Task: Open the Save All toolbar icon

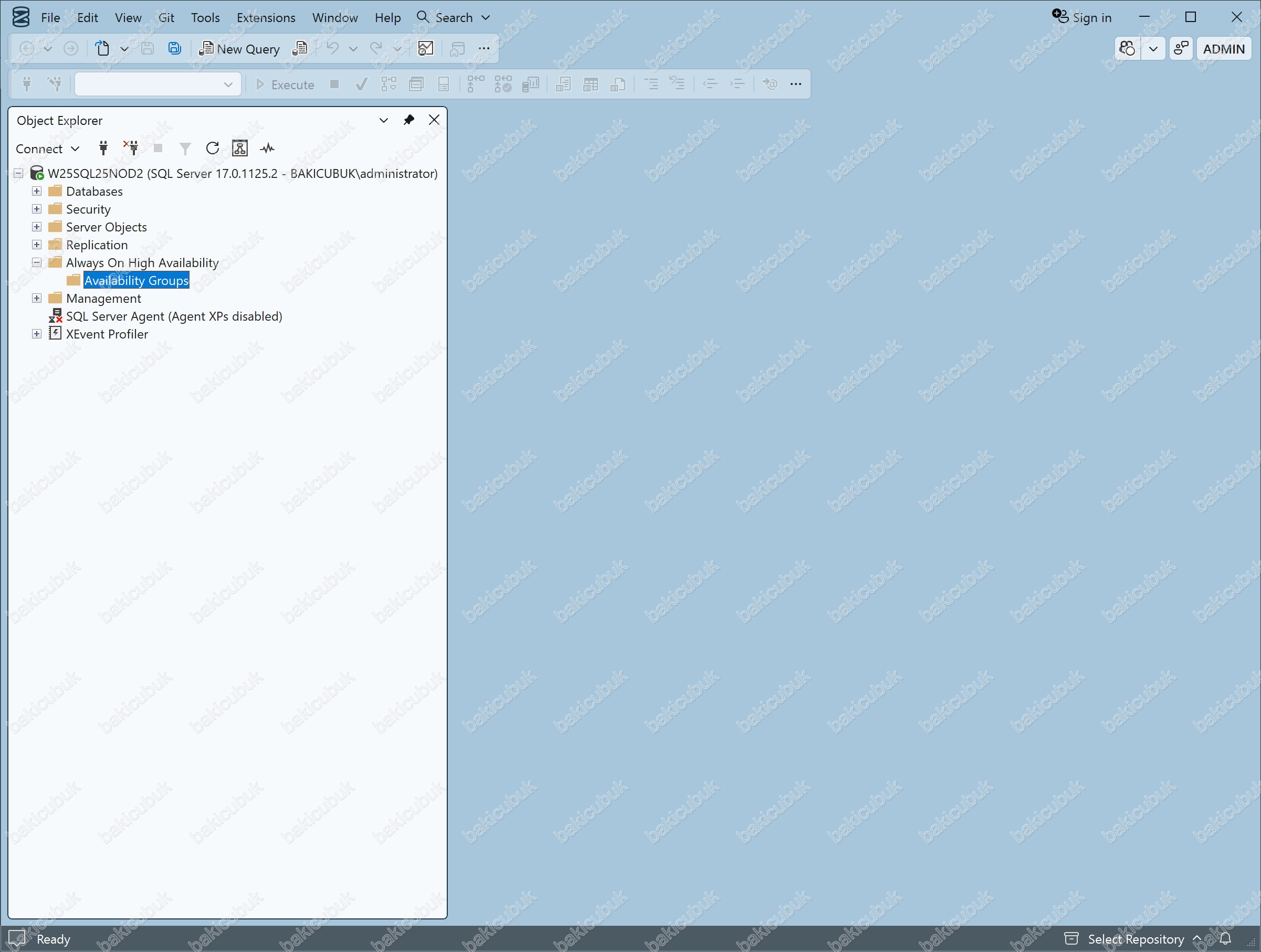Action: (x=174, y=48)
